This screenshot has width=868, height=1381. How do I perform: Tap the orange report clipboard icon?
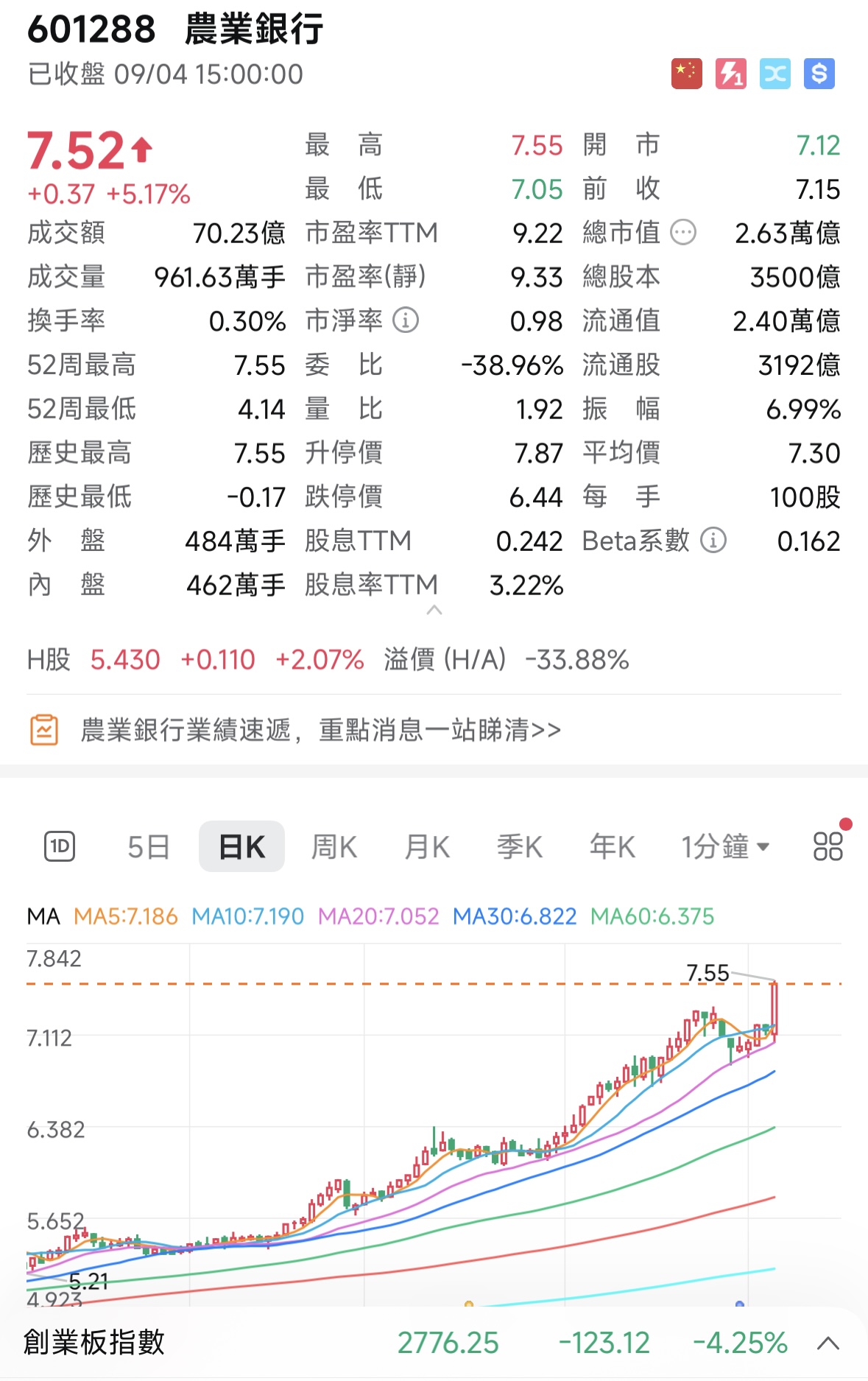pyautogui.click(x=44, y=730)
